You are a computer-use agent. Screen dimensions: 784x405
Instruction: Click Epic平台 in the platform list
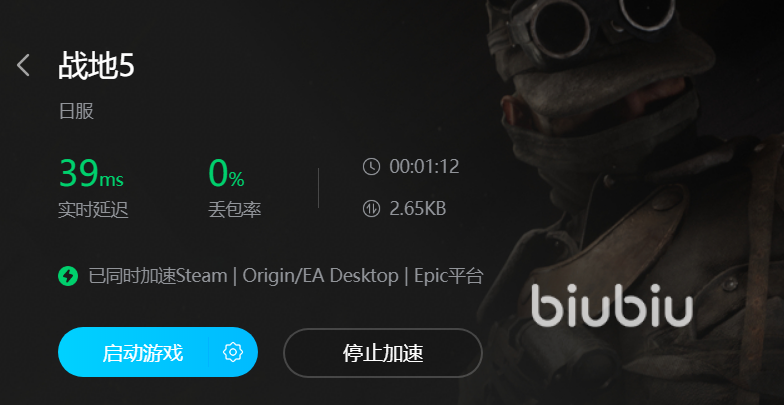click(448, 276)
